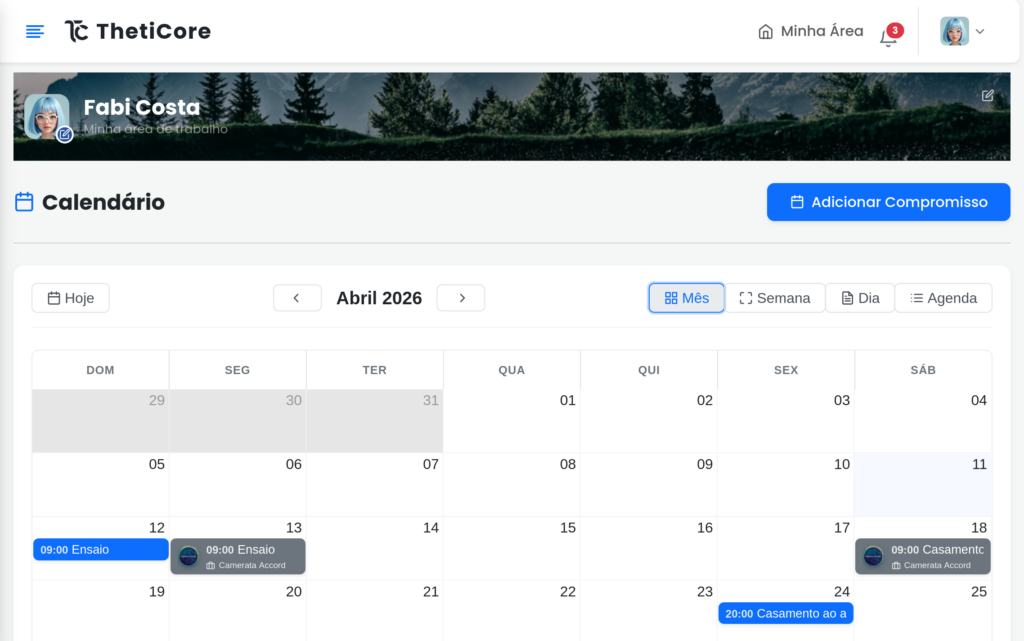The height and width of the screenshot is (641, 1024).
Task: Select day 11 highlighted cell
Action: [923, 485]
